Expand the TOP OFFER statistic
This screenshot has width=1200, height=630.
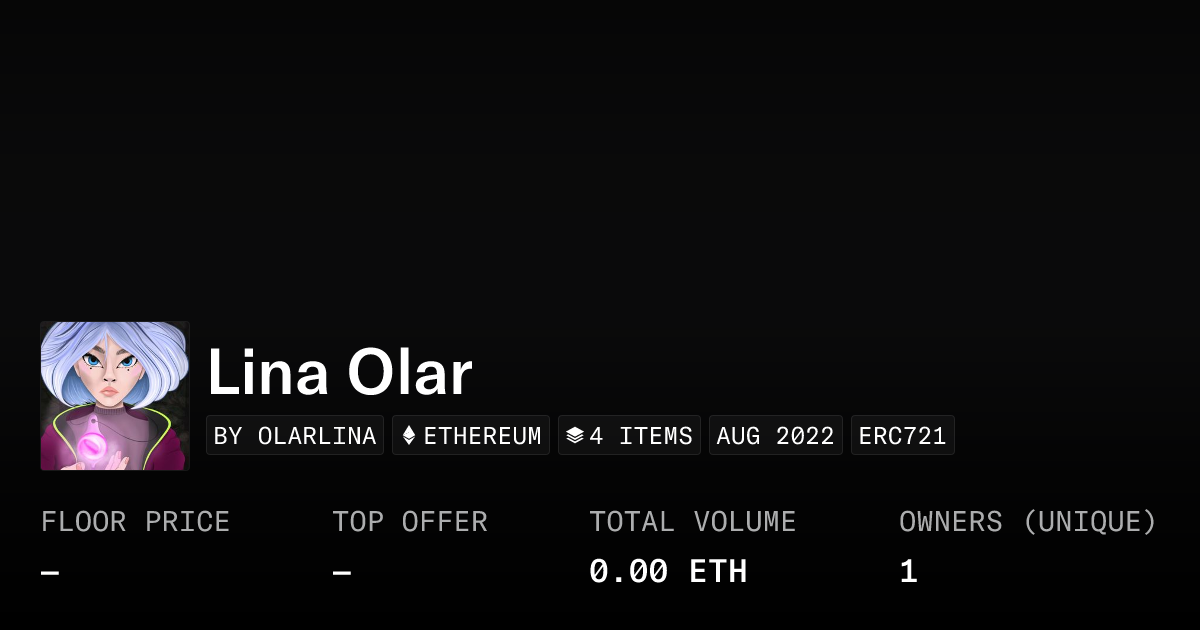coord(409,521)
